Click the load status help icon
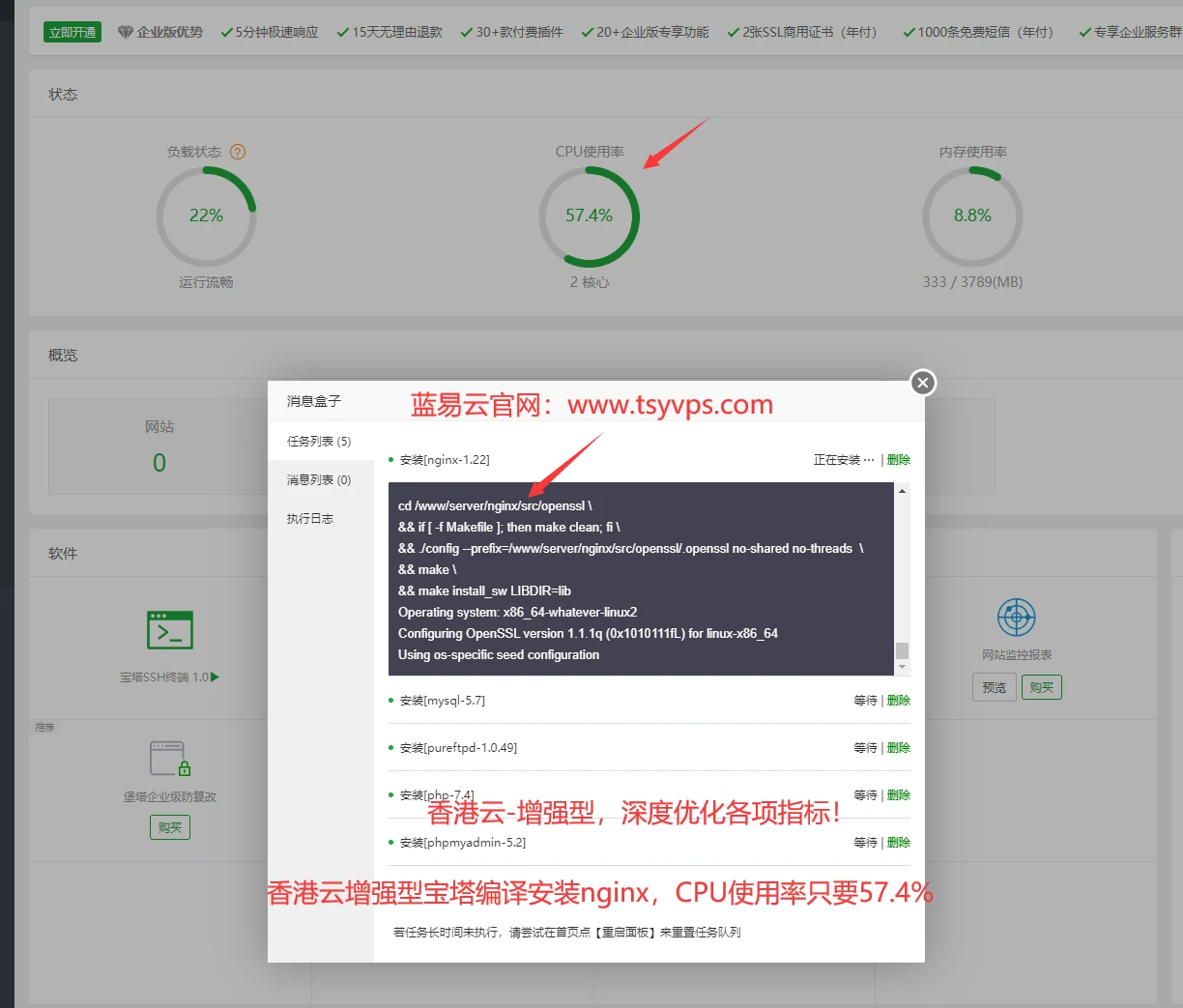This screenshot has width=1183, height=1008. 238,152
